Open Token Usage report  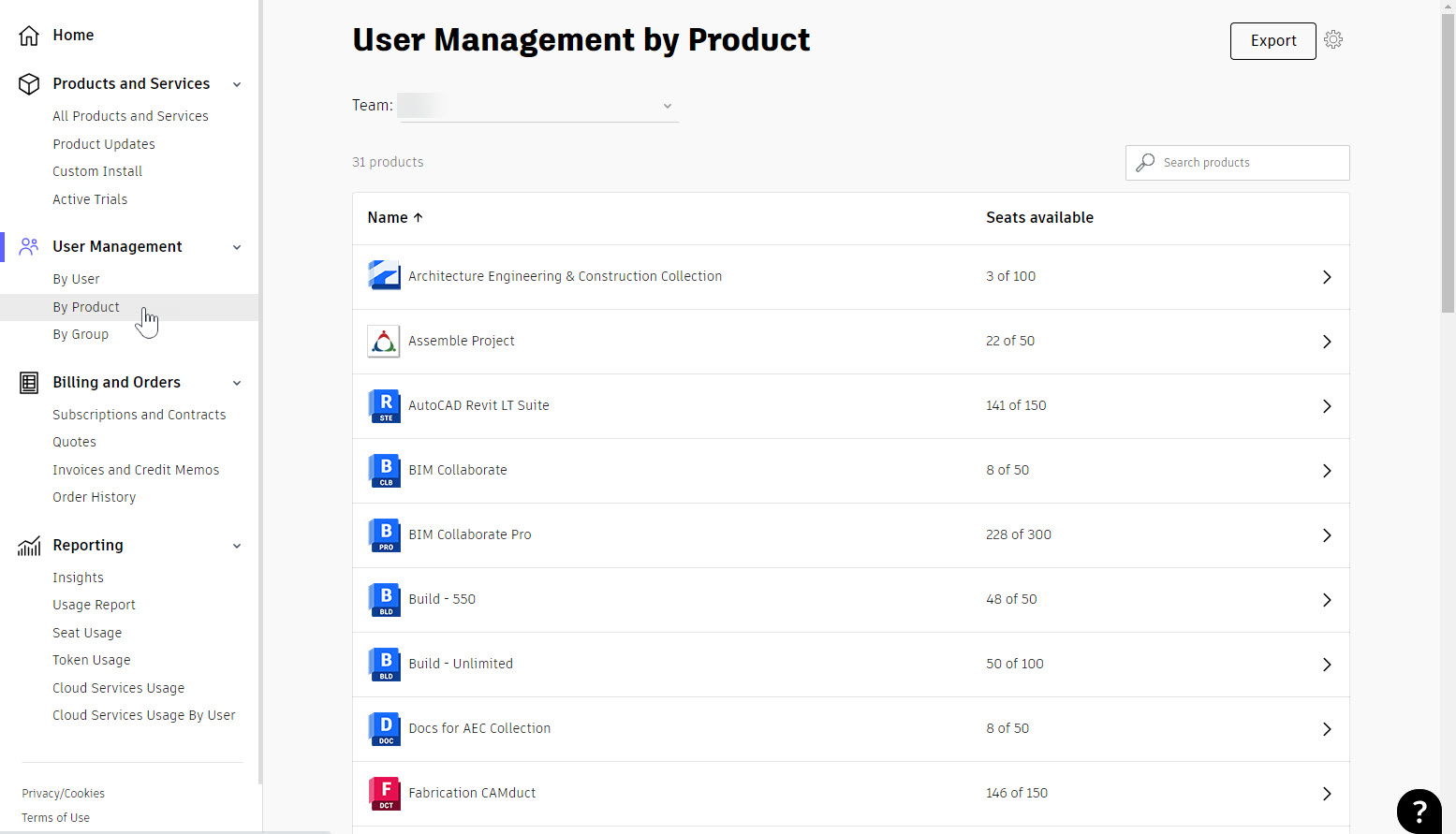(92, 660)
